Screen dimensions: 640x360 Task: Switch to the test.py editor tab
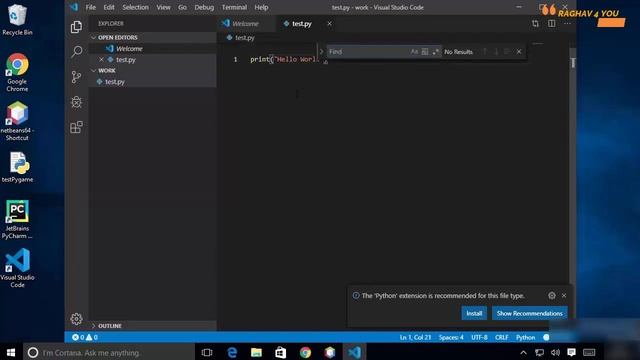pyautogui.click(x=302, y=24)
